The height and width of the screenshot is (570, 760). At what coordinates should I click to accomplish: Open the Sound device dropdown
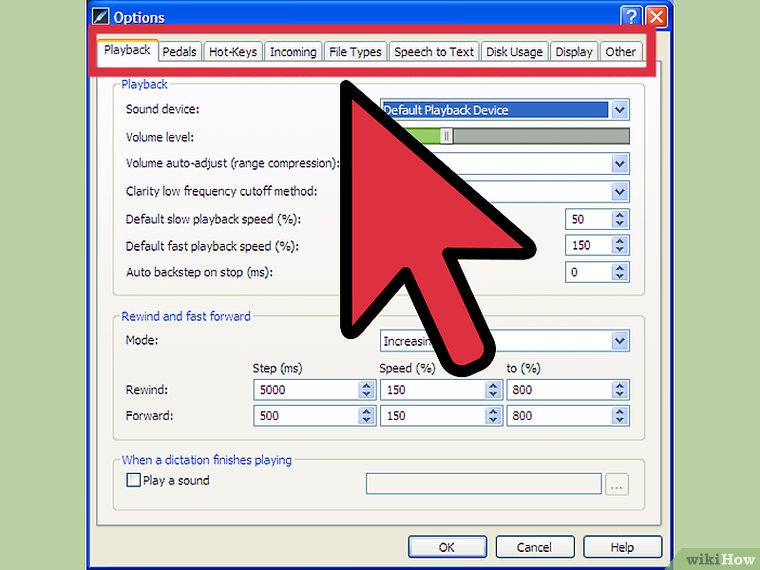[620, 110]
